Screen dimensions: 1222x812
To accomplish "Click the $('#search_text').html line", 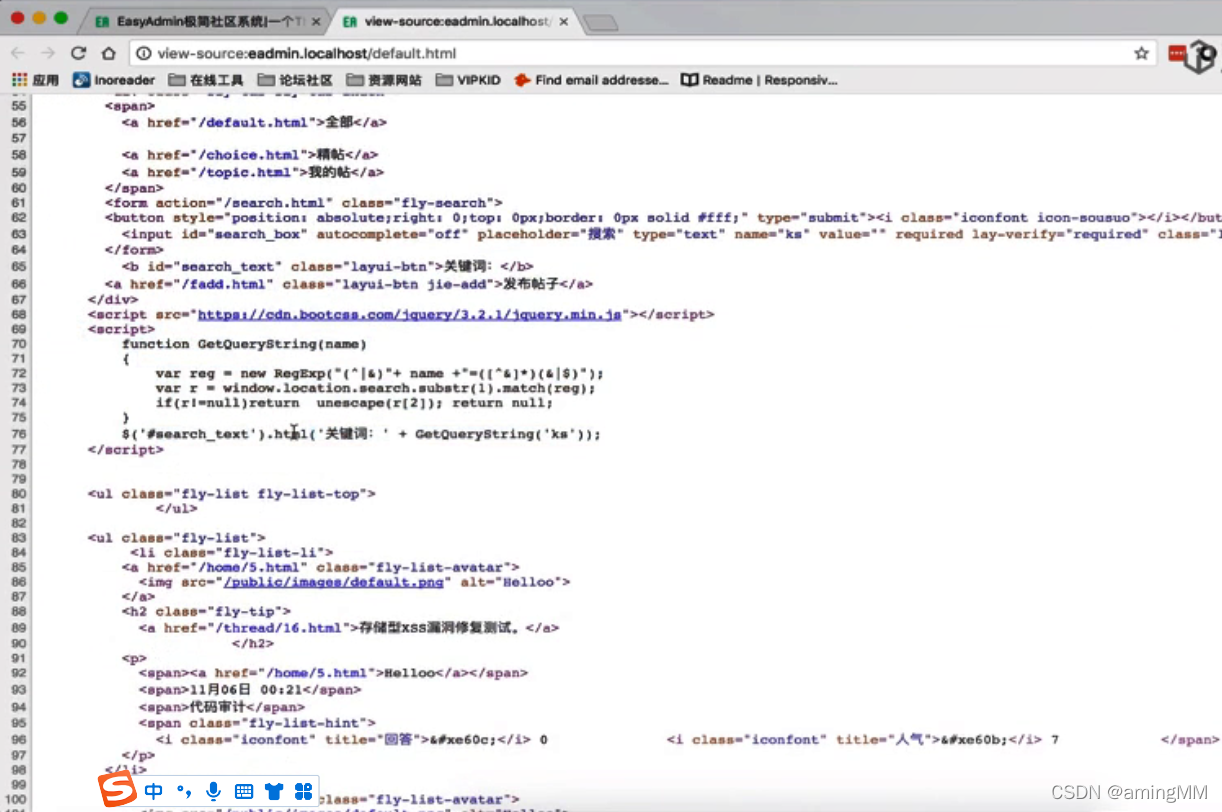I will 361,435.
